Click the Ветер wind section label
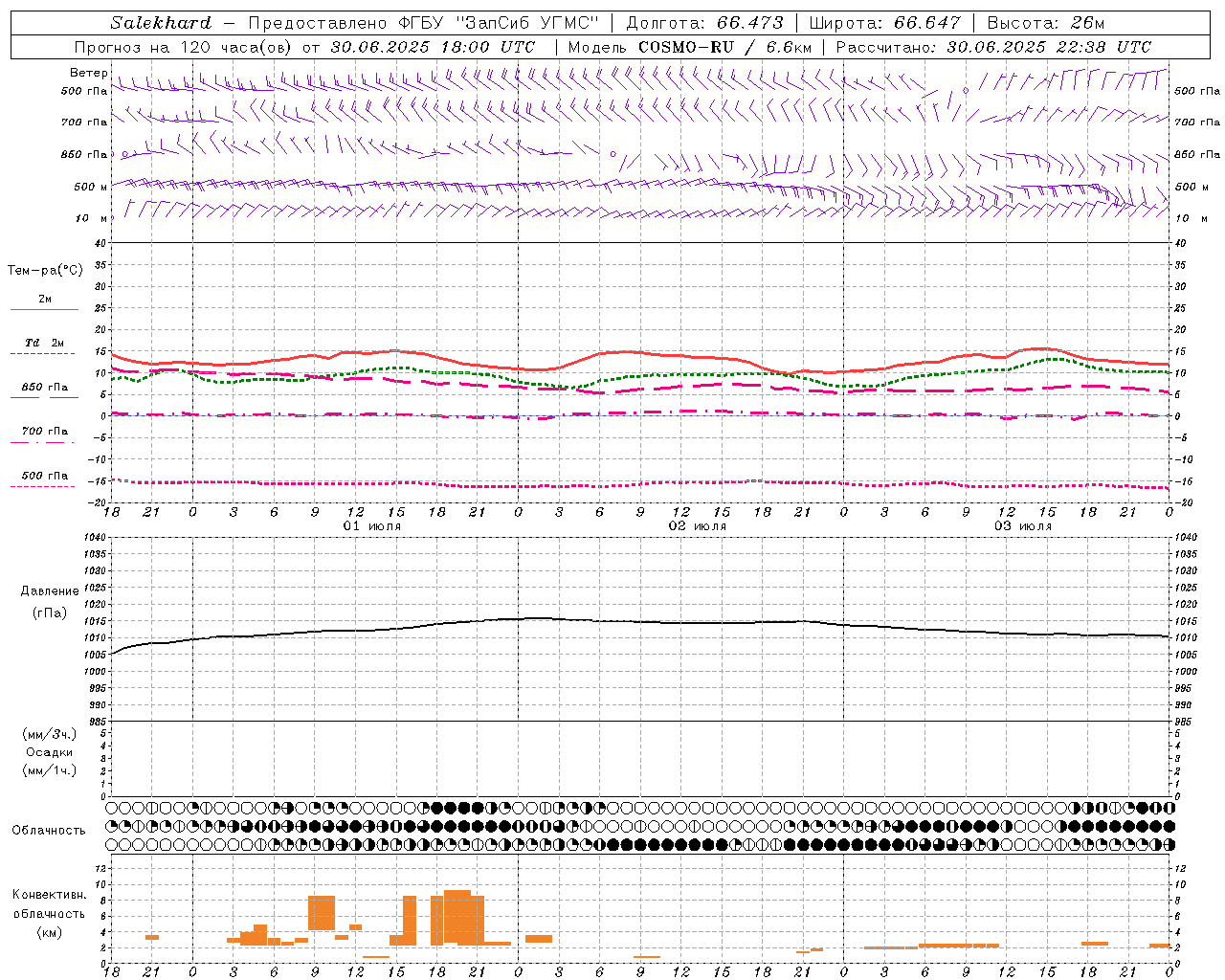 [88, 73]
